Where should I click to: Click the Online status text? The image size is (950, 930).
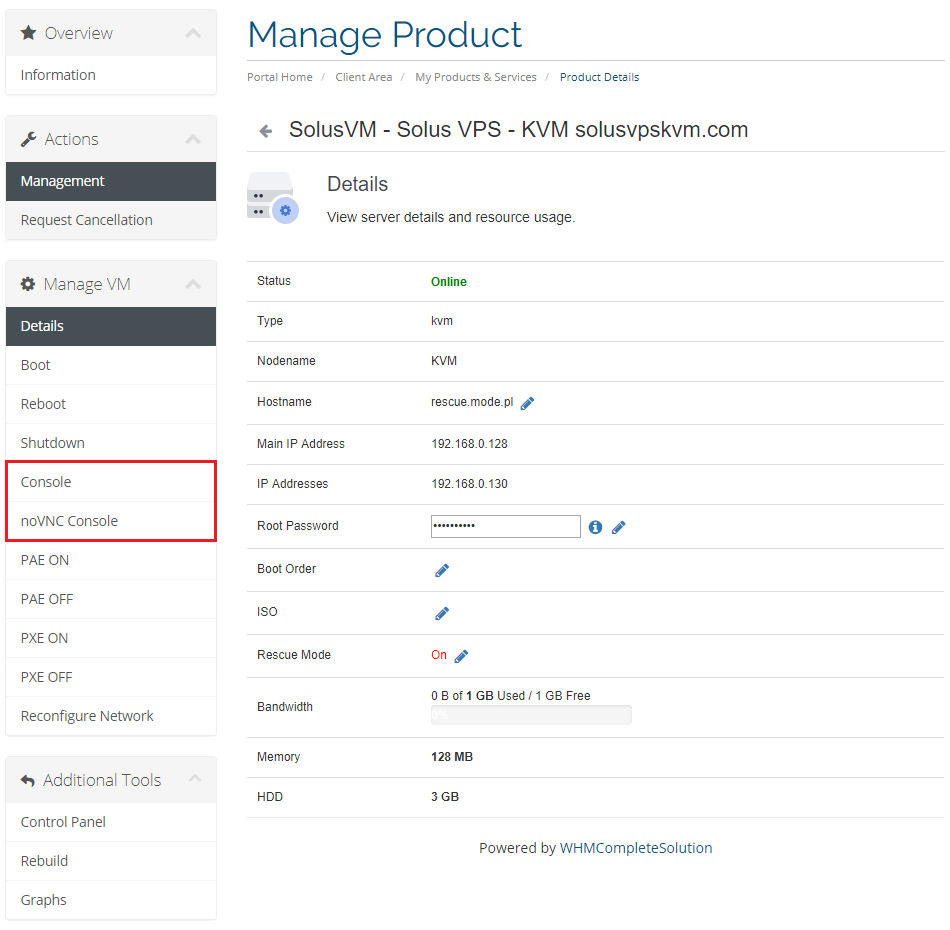pyautogui.click(x=449, y=282)
